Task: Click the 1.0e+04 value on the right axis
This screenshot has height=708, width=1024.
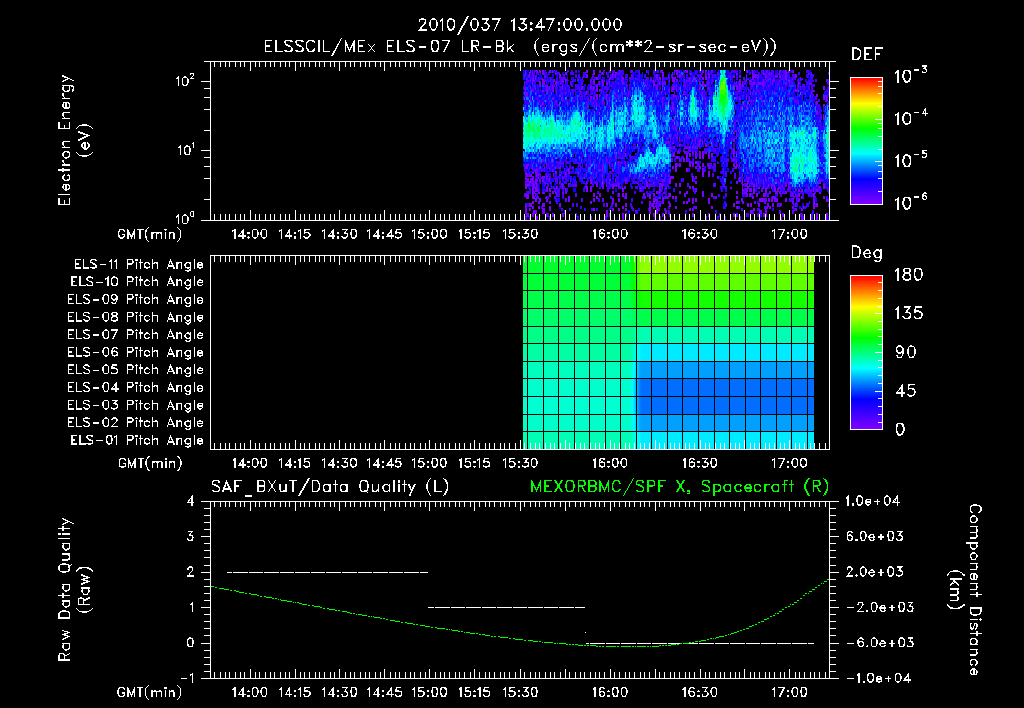Action: [x=872, y=502]
